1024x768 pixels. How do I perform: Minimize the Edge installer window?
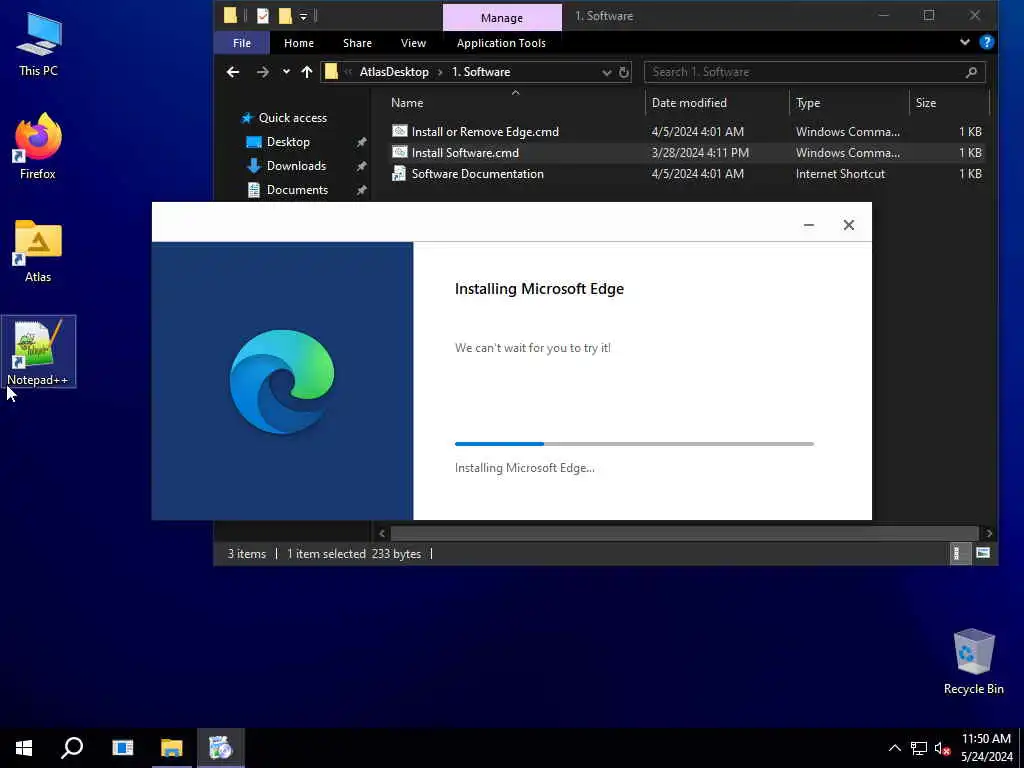coord(808,225)
